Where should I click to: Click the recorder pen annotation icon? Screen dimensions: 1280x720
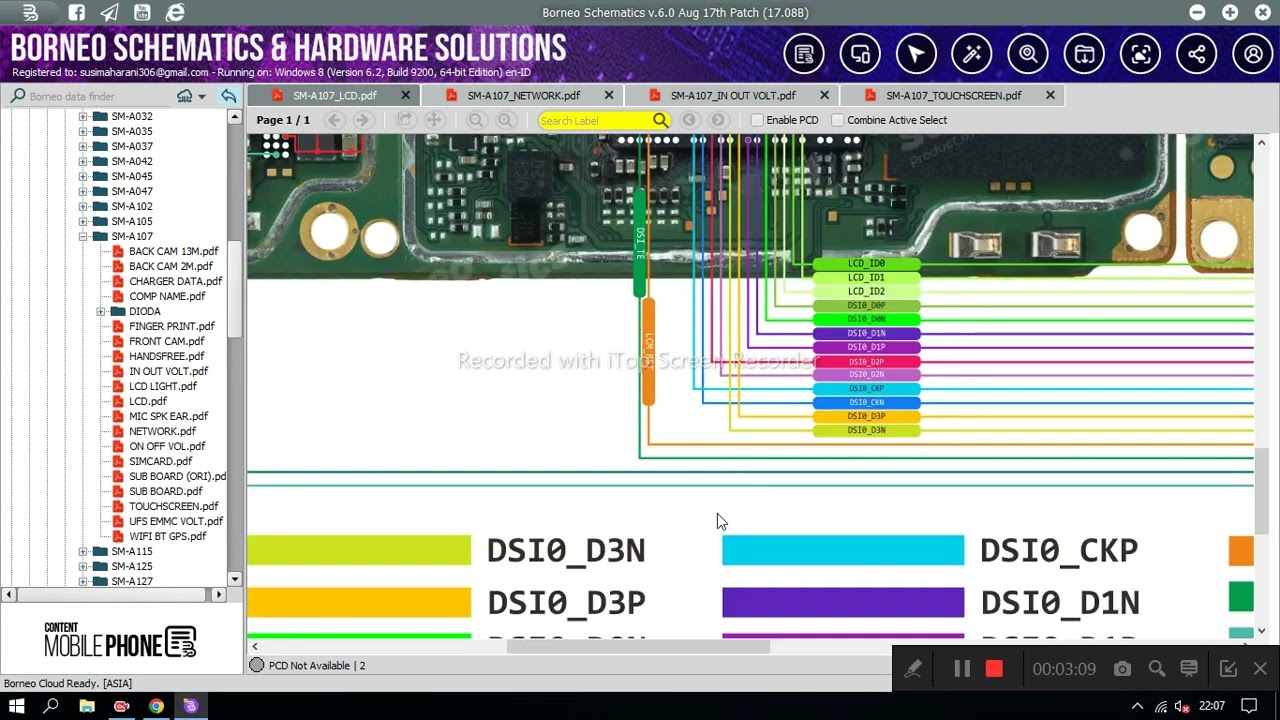(x=913, y=669)
